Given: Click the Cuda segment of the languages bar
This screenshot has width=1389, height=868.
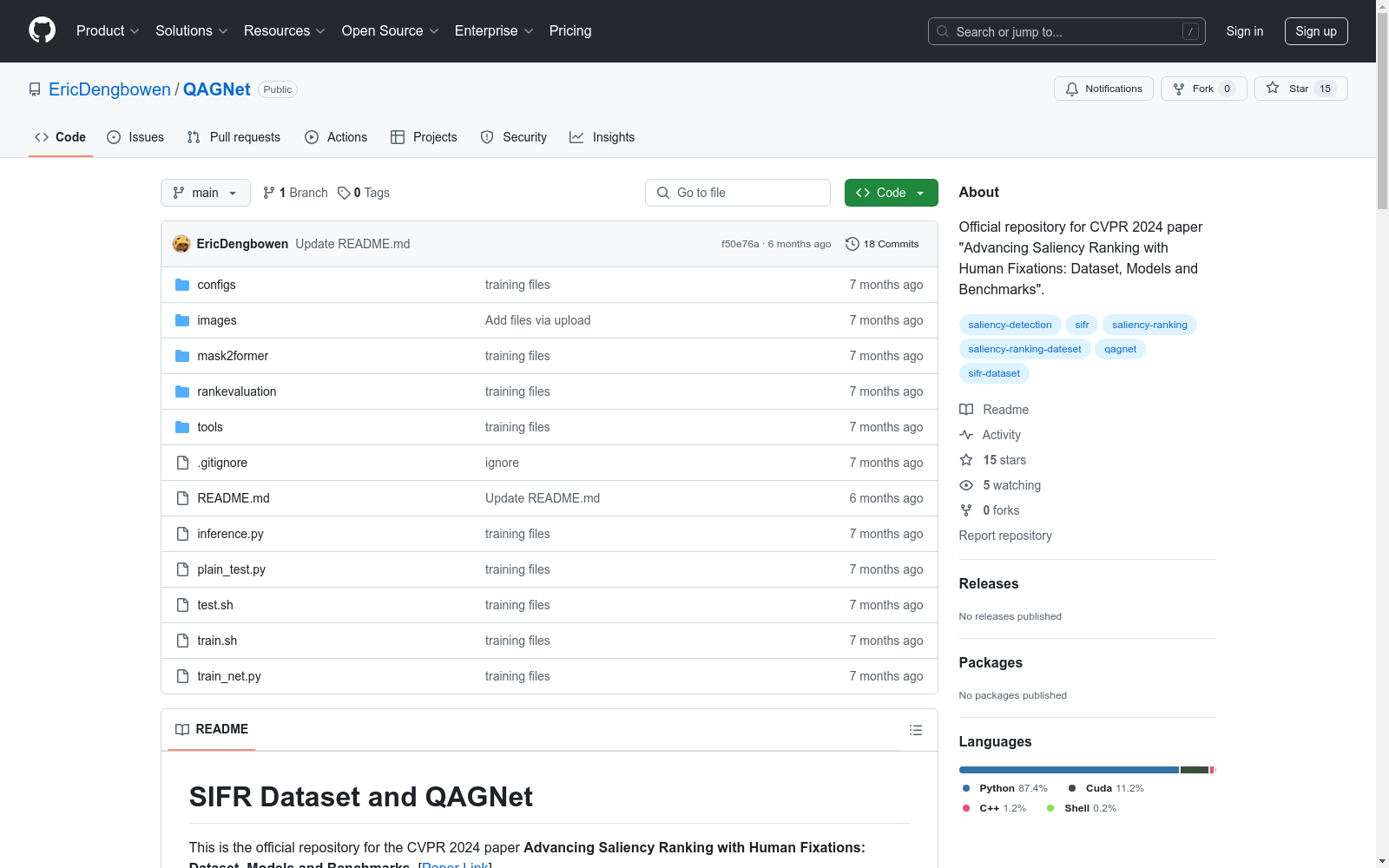Looking at the screenshot, I should click(x=1195, y=770).
